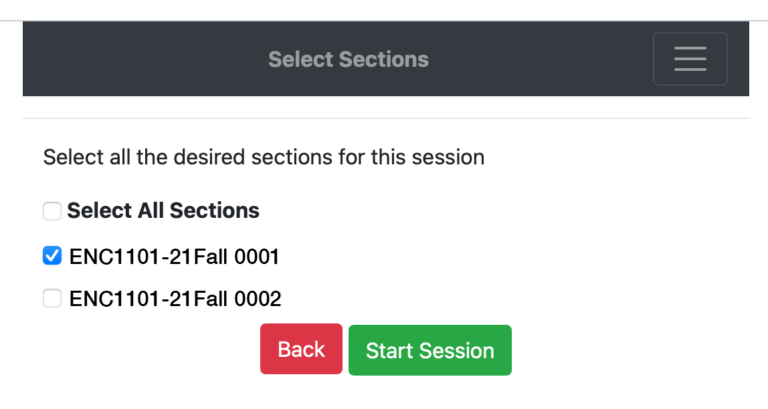Click the 'Select All Sections' label text
768x409 pixels.
pyautogui.click(x=163, y=211)
